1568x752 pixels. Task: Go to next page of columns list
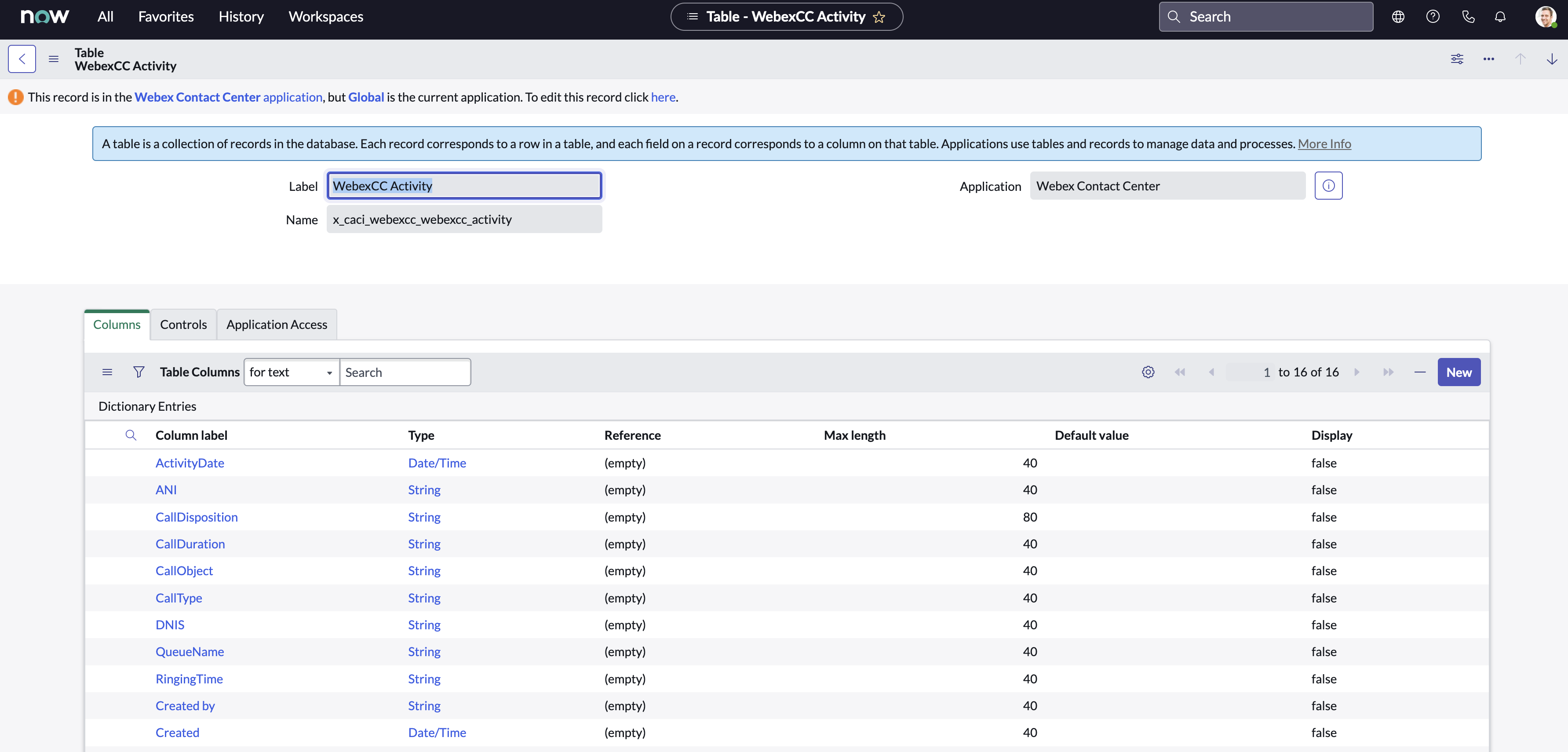(x=1357, y=372)
